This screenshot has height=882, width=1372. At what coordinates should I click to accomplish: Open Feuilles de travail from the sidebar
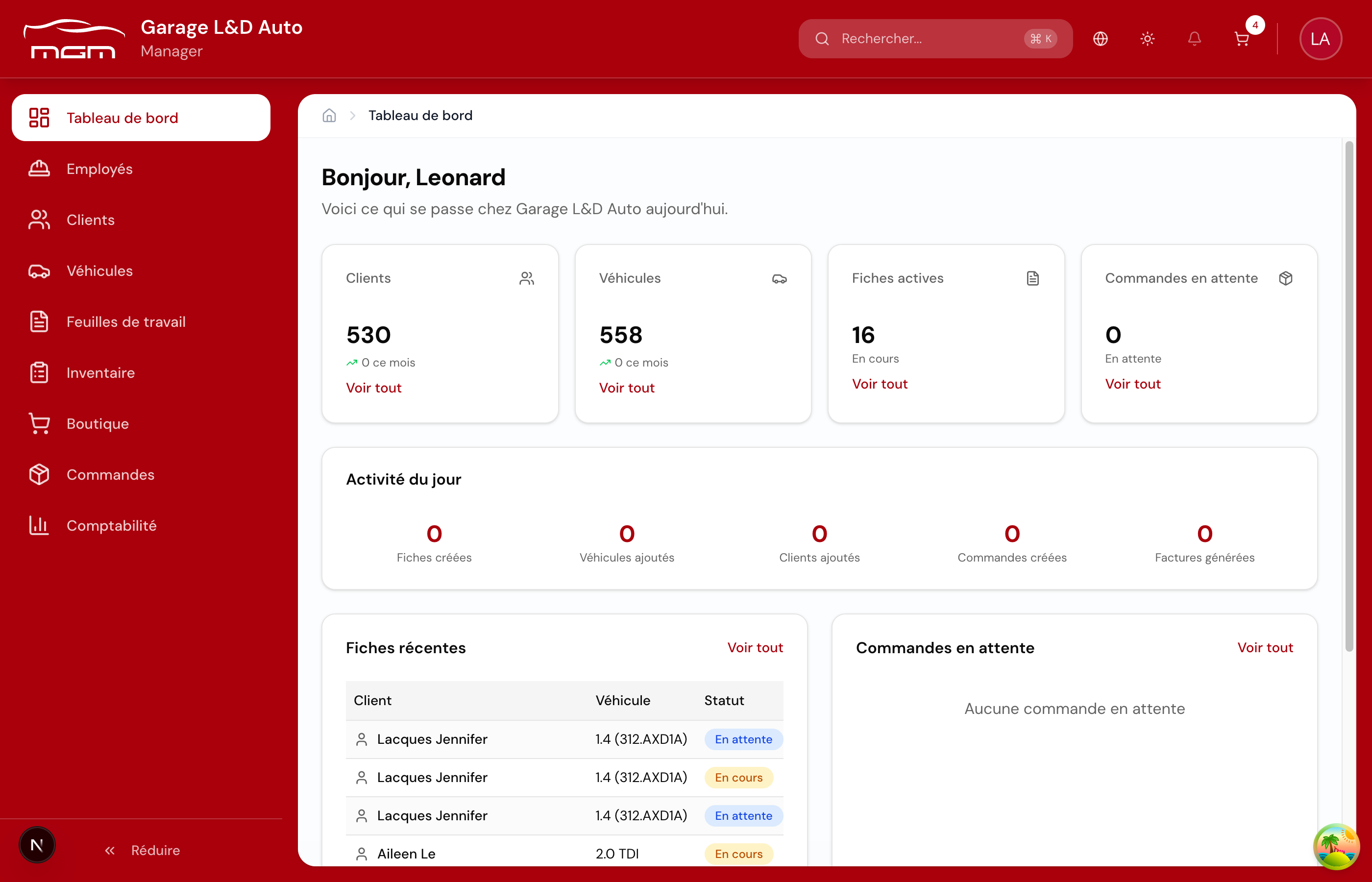(126, 321)
